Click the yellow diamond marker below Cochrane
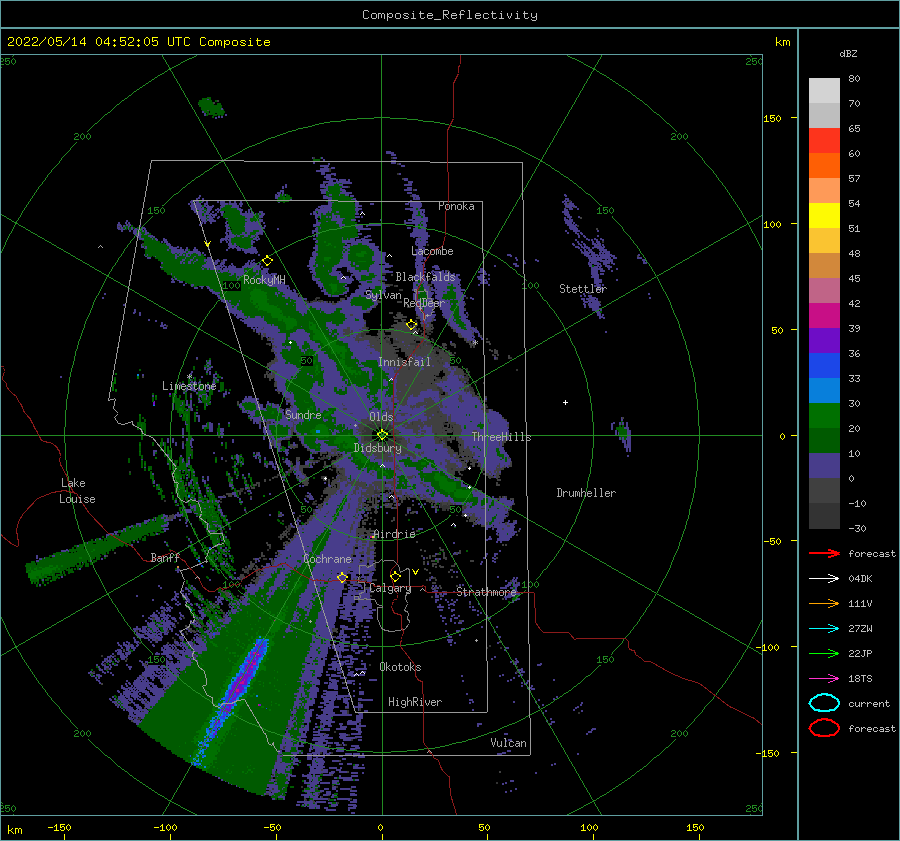The height and width of the screenshot is (841, 900). tap(342, 577)
